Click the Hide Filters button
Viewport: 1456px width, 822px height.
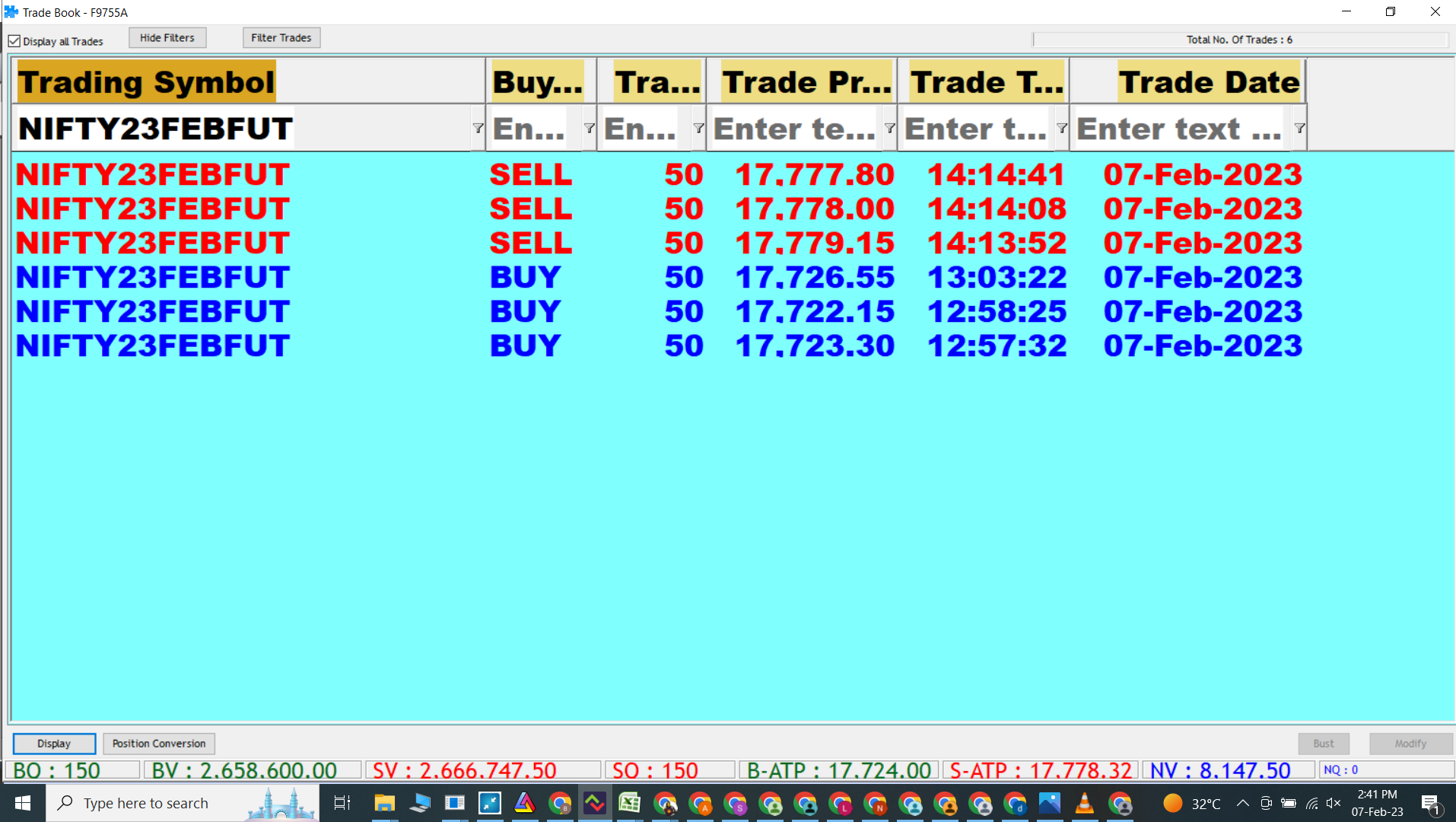click(167, 38)
